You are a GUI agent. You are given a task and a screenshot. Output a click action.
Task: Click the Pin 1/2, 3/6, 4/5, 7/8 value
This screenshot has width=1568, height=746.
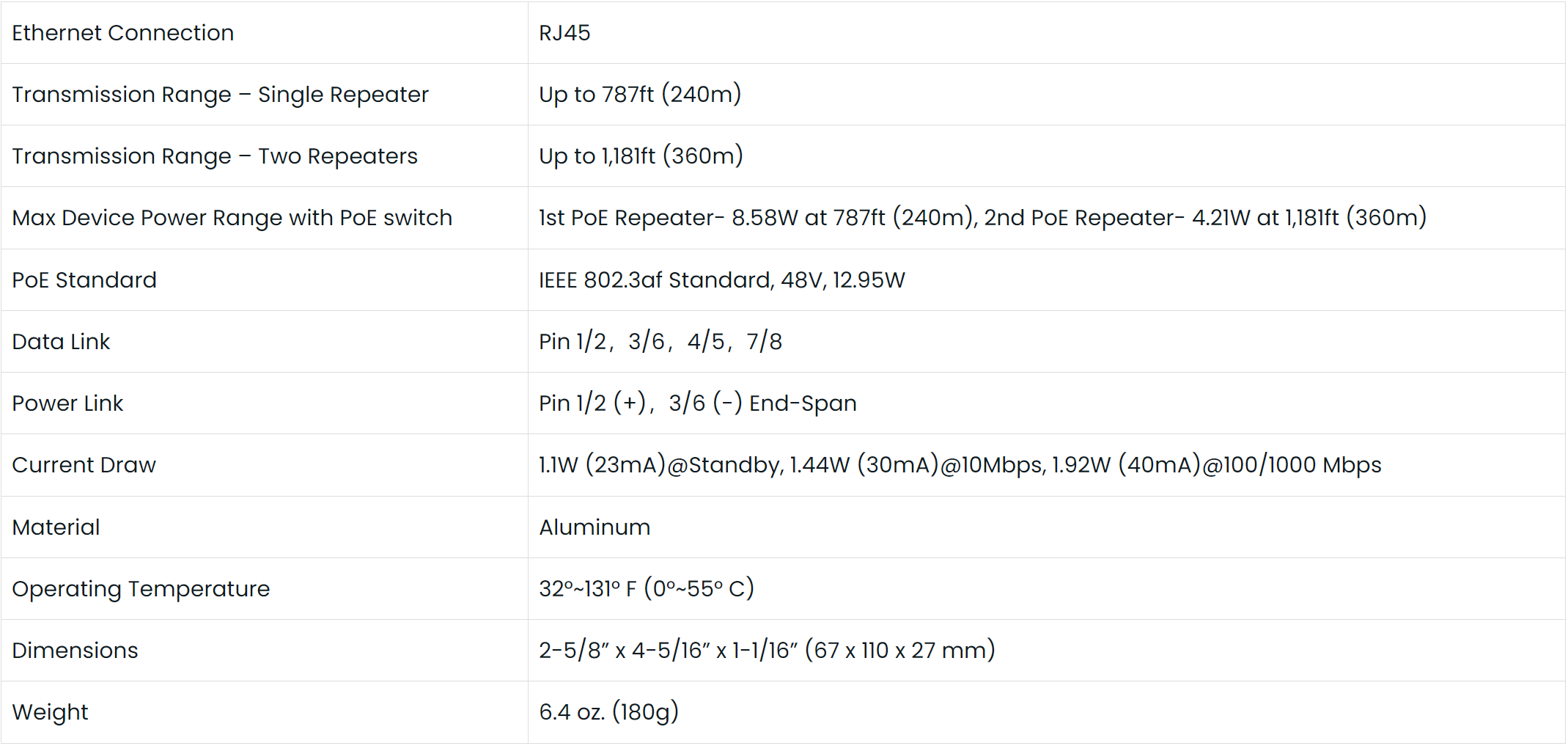[x=660, y=342]
